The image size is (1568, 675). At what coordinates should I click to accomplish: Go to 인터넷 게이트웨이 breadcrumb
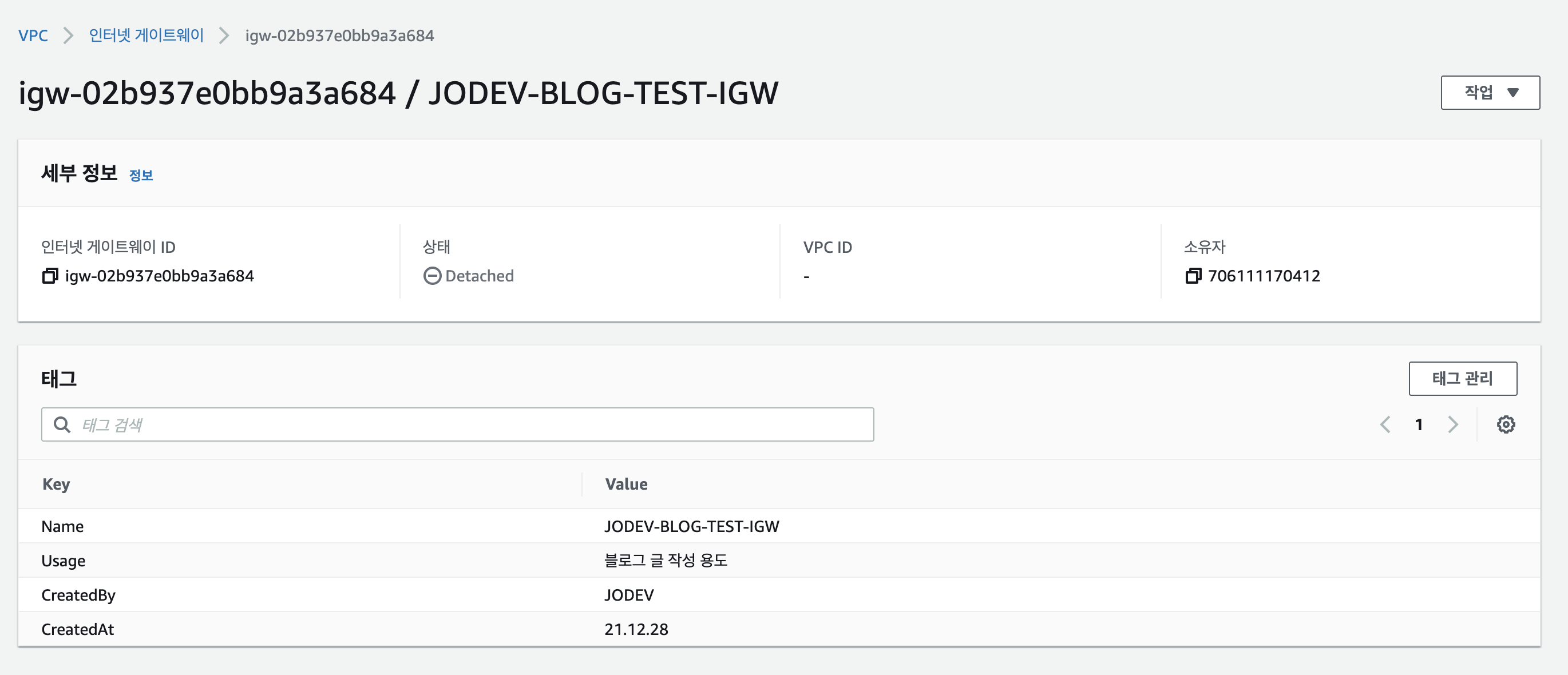click(x=146, y=36)
